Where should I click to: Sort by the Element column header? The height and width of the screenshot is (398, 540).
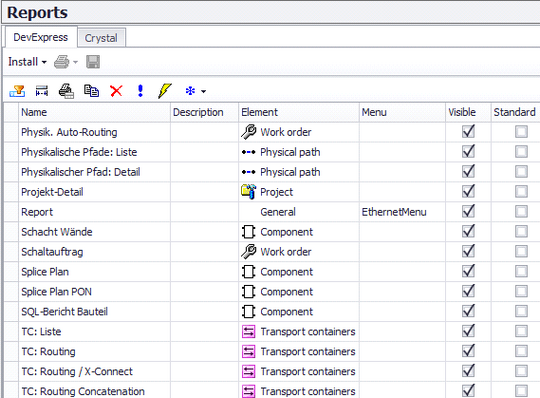coord(299,112)
